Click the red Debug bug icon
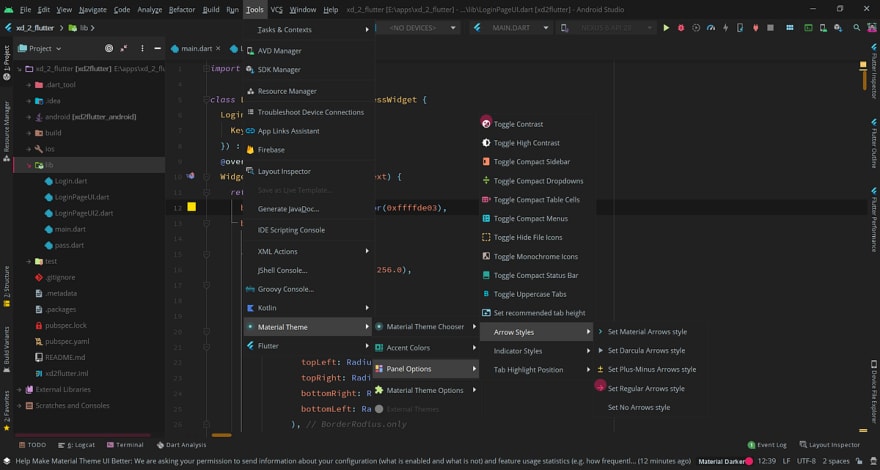This screenshot has height=470, width=880. pyautogui.click(x=681, y=28)
